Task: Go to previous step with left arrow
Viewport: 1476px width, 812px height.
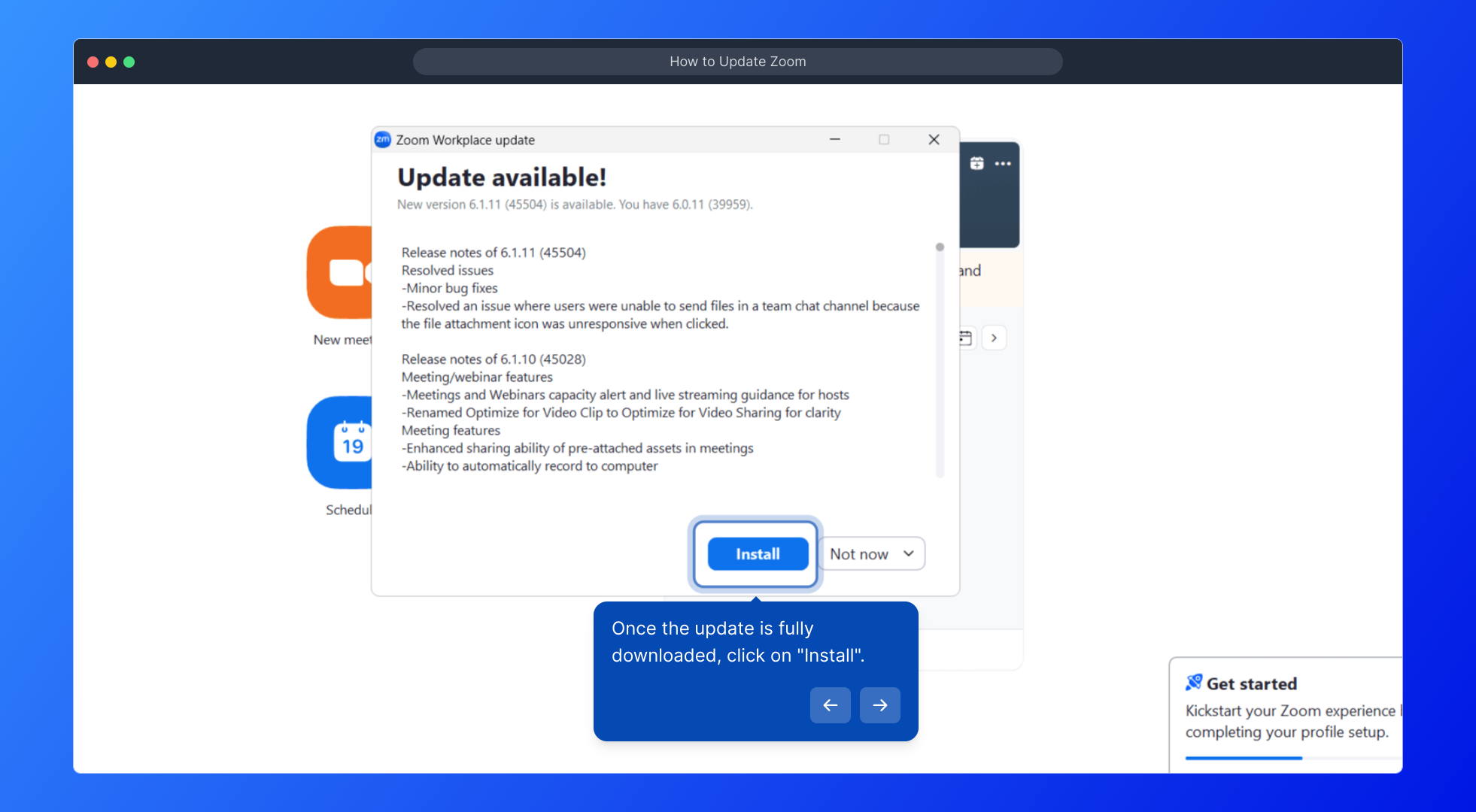Action: (x=830, y=705)
